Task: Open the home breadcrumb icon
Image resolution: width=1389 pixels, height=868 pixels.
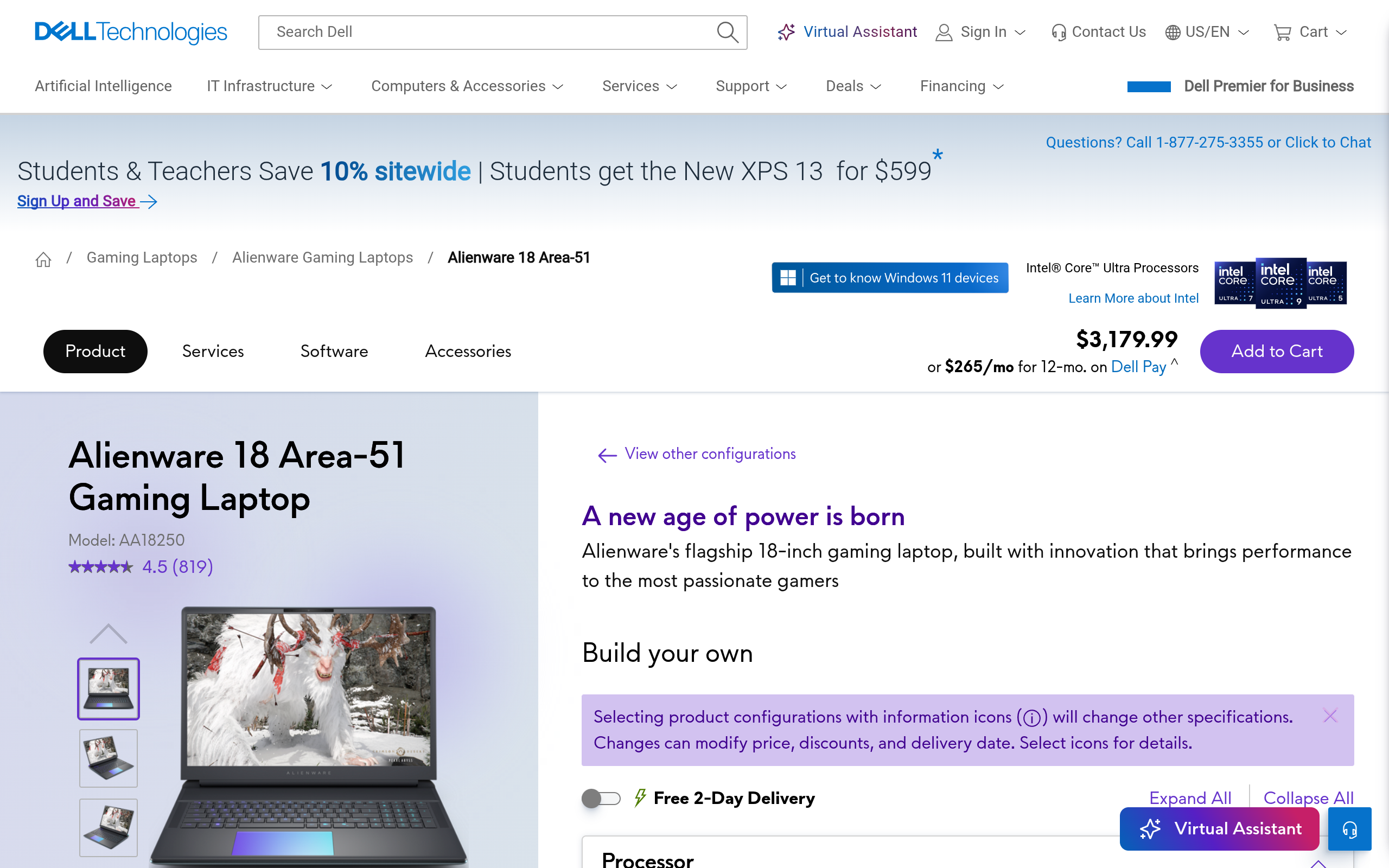Action: point(43,259)
